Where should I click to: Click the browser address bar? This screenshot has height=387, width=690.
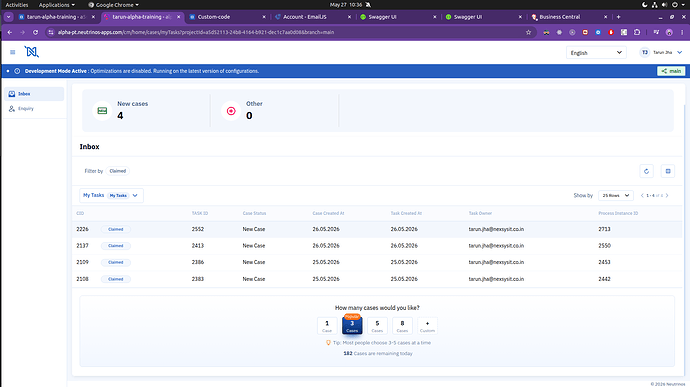pyautogui.click(x=290, y=32)
